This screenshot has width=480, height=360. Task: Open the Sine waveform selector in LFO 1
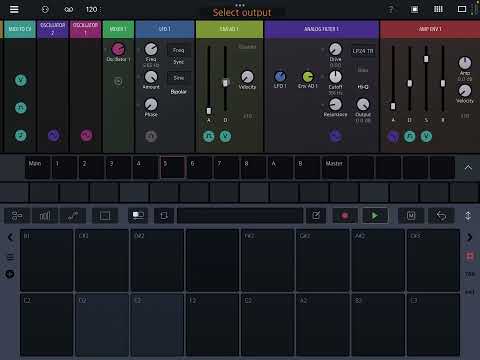click(x=179, y=78)
